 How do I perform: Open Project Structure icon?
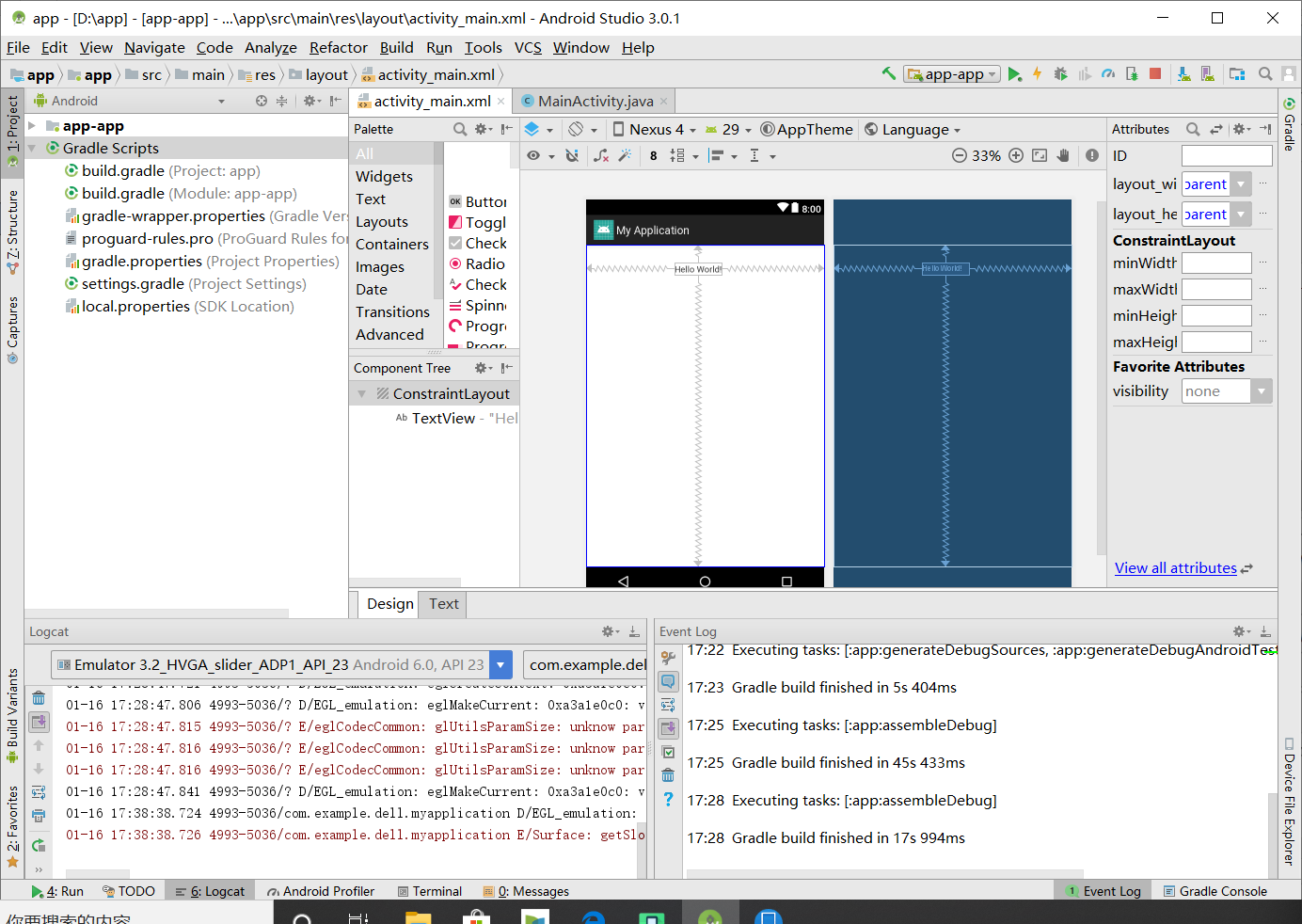pos(1237,74)
